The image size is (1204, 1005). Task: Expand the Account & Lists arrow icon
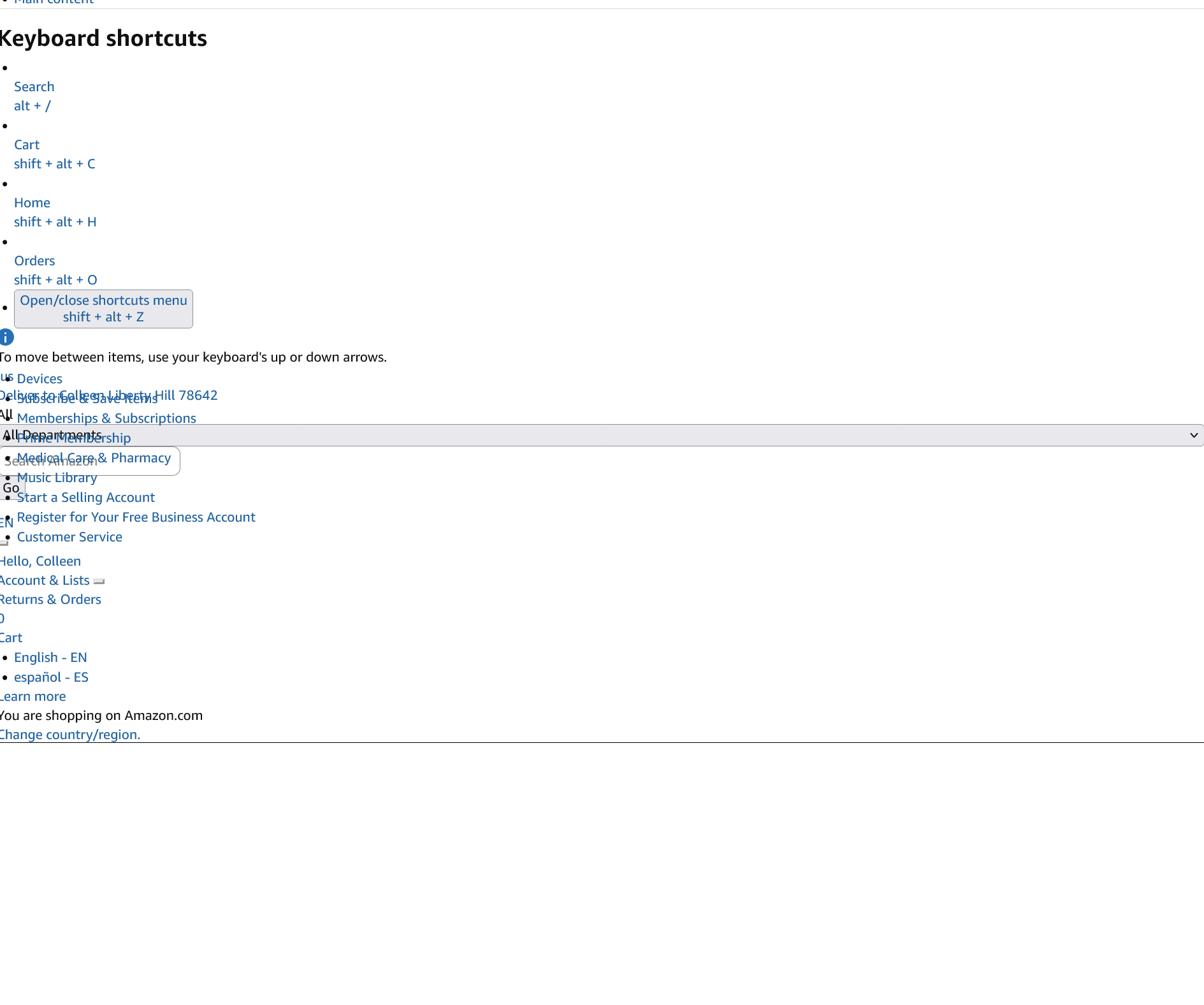point(99,581)
